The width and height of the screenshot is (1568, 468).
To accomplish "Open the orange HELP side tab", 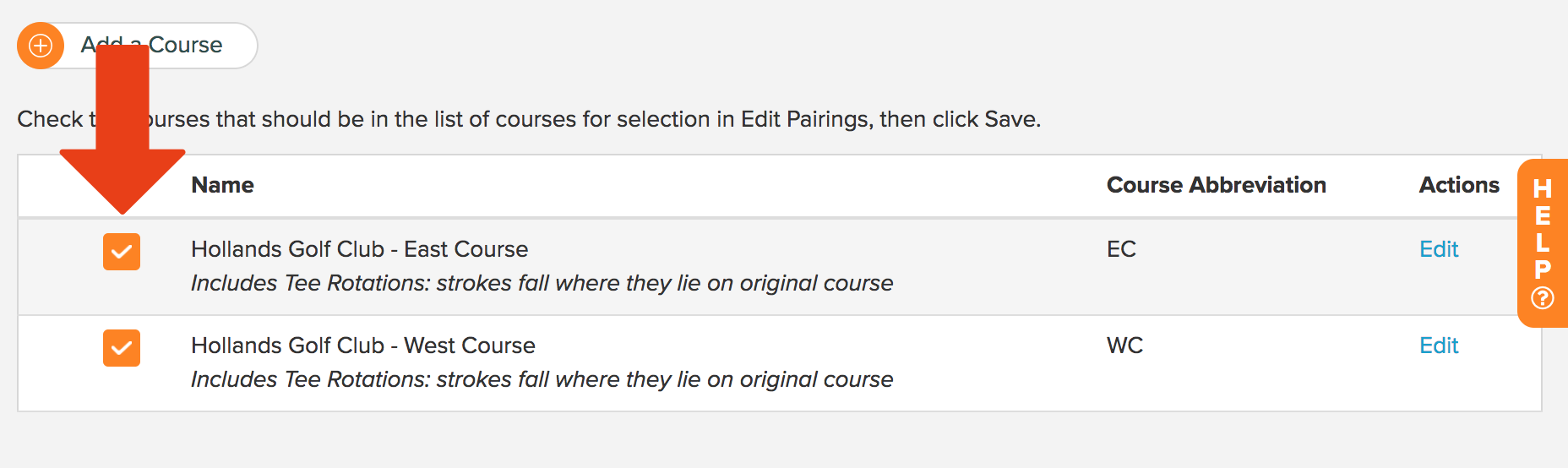I will [x=1543, y=243].
